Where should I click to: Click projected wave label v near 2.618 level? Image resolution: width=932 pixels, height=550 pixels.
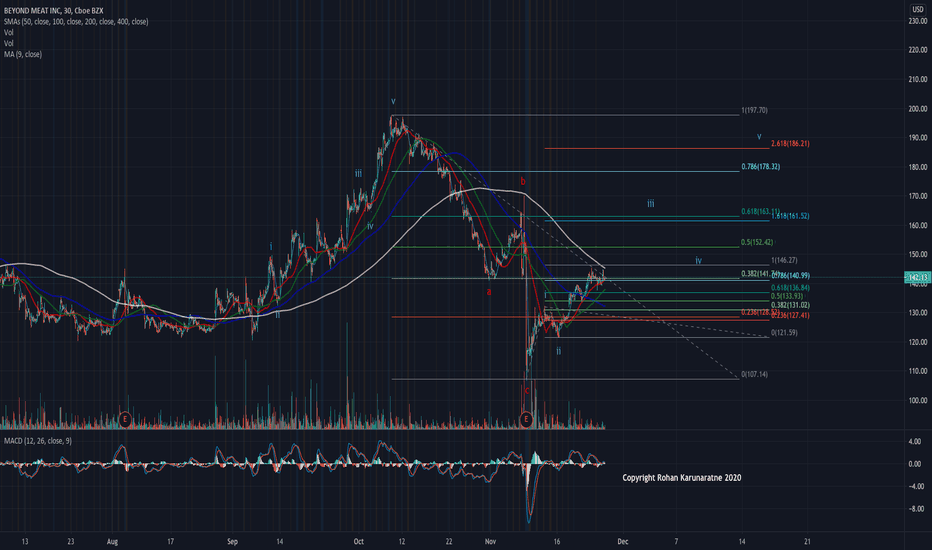(759, 136)
